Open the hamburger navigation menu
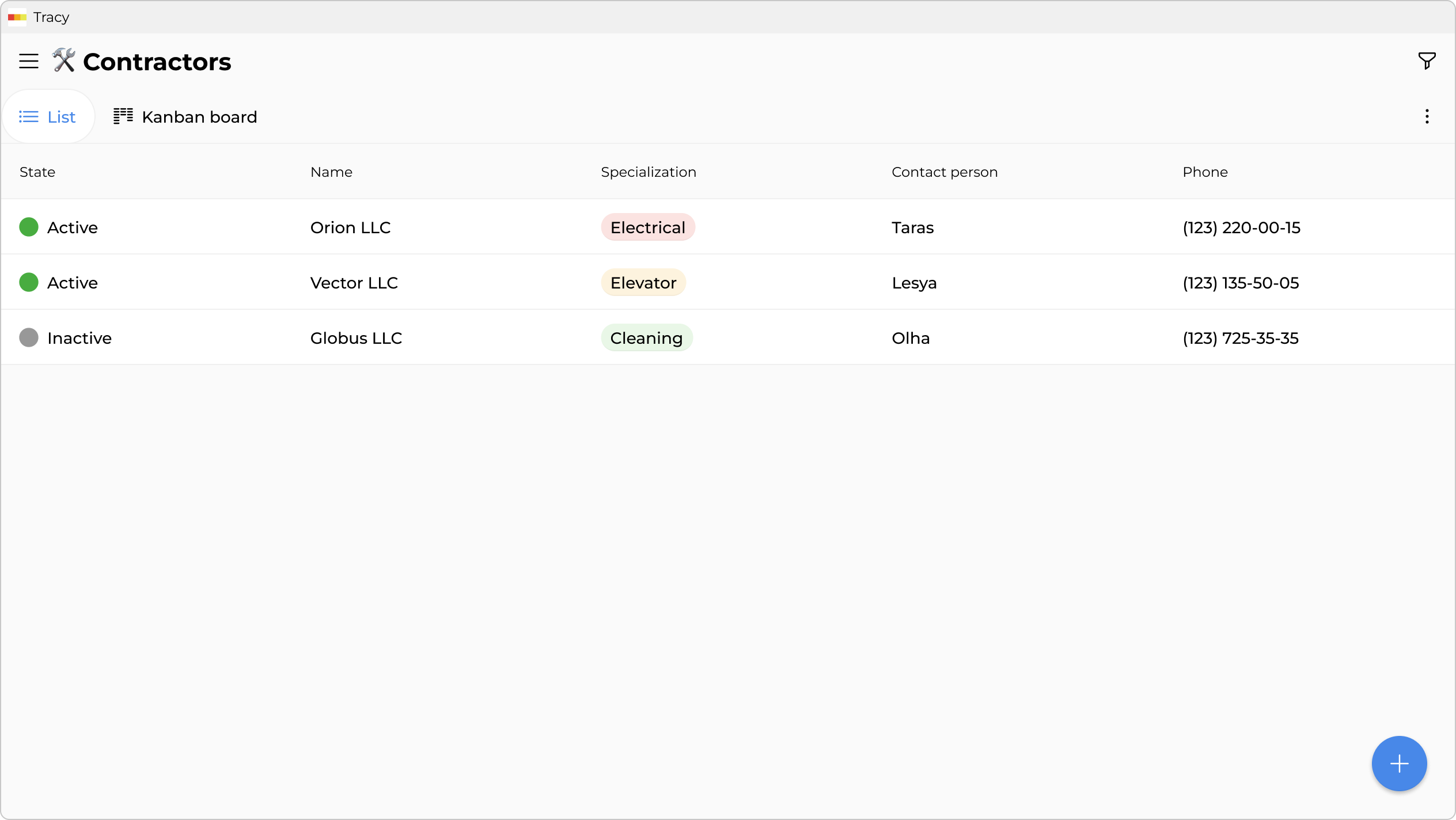This screenshot has height=820, width=1456. (29, 61)
